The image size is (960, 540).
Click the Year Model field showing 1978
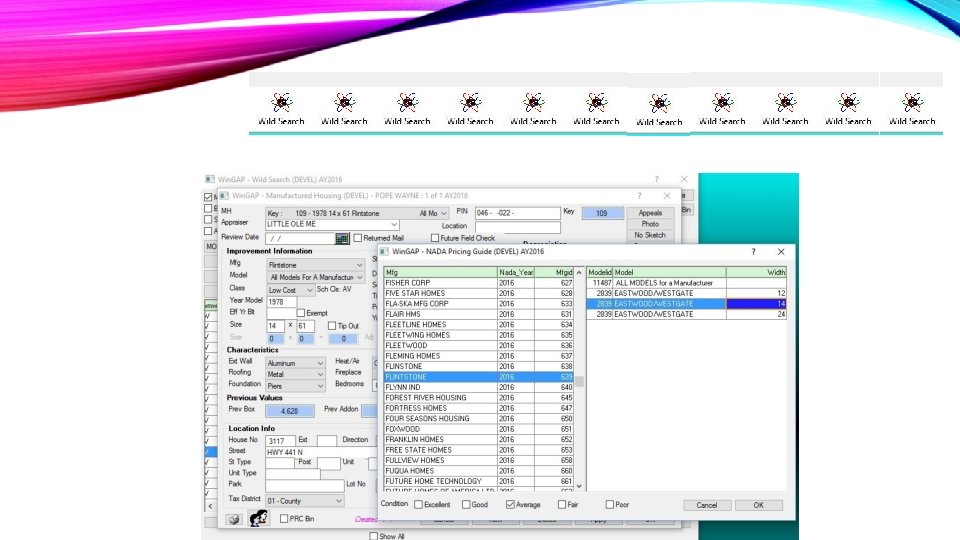coord(281,301)
